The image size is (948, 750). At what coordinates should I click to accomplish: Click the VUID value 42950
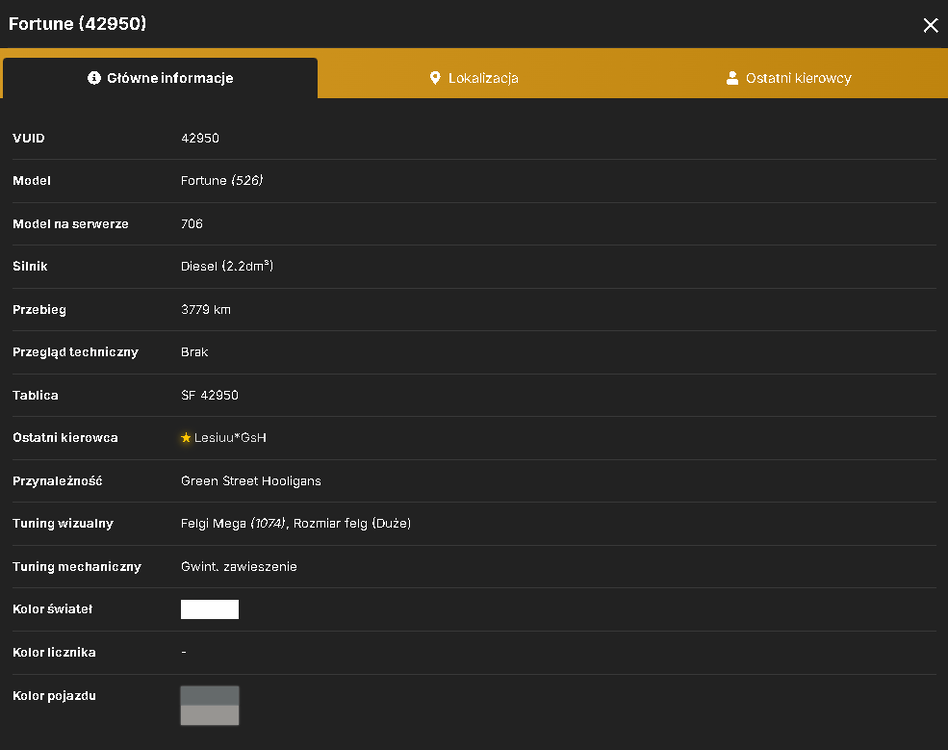pos(200,138)
